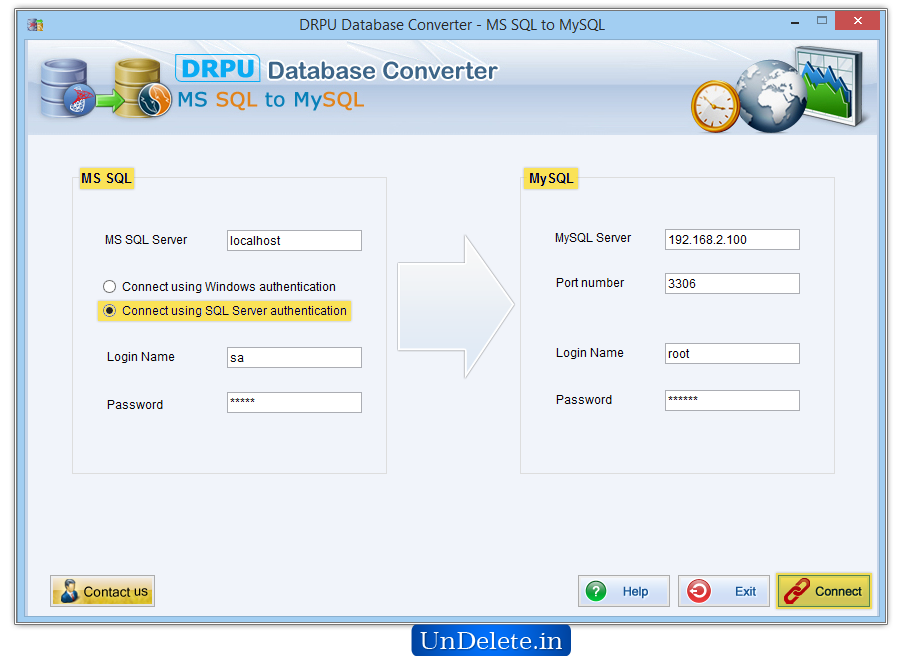
Task: Click the database conversion logo in banner
Action: (x=106, y=88)
